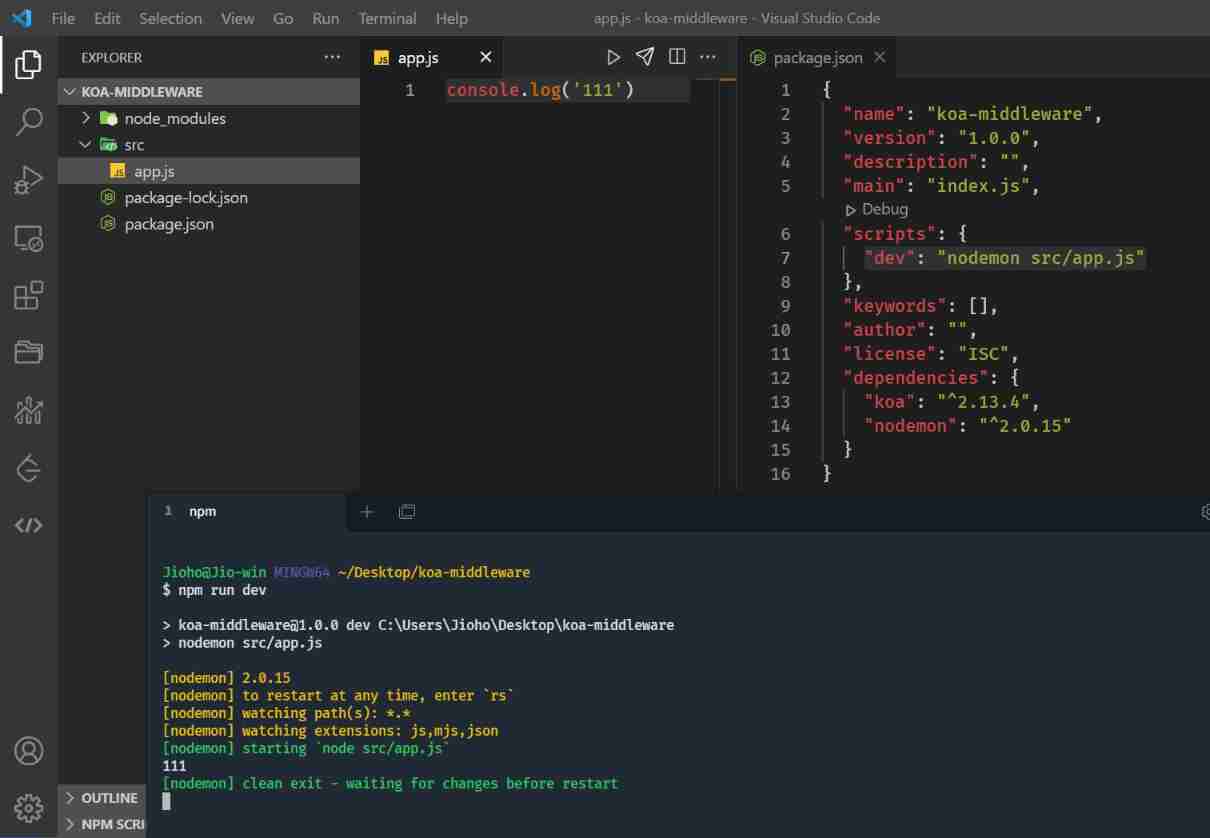
Task: Run app.js with the play button
Action: click(x=613, y=57)
